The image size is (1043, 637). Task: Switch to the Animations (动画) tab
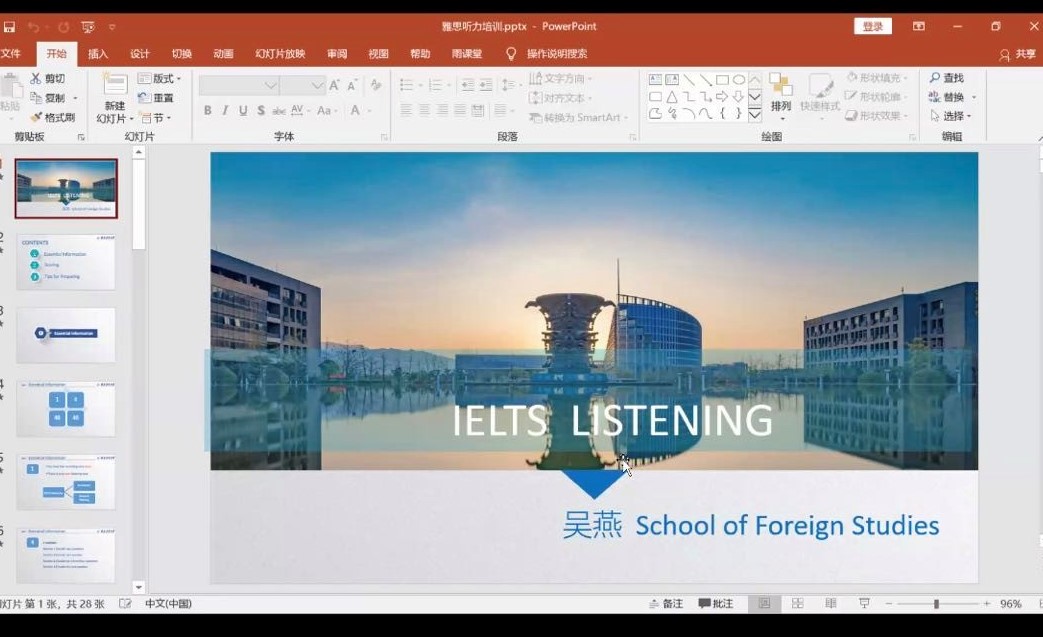pos(223,54)
